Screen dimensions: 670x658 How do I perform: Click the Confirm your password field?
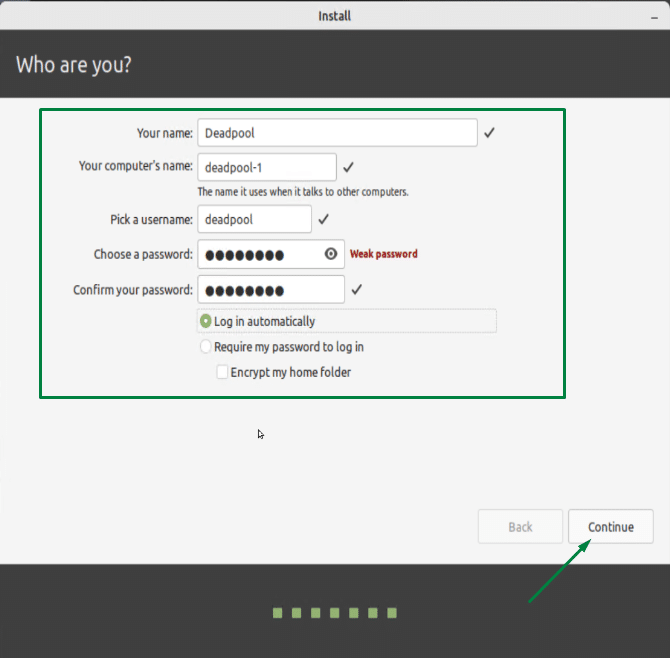pos(271,290)
